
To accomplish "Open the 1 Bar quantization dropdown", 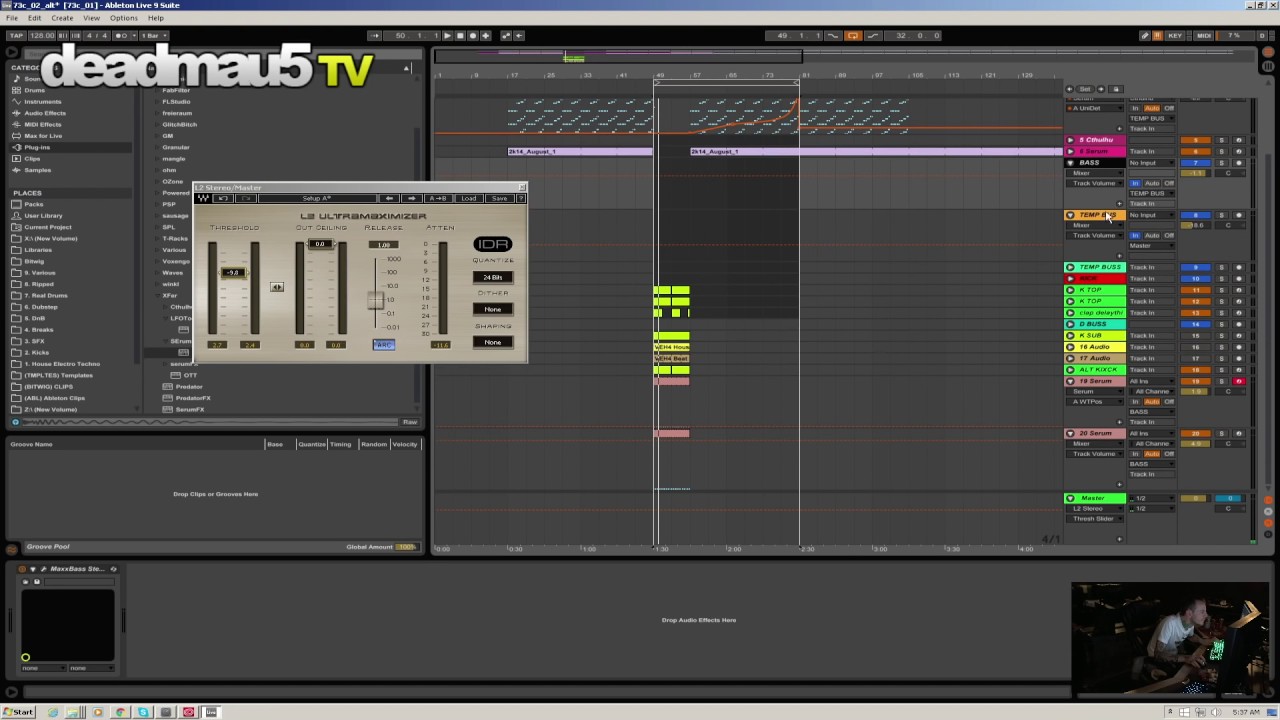I will [x=155, y=35].
